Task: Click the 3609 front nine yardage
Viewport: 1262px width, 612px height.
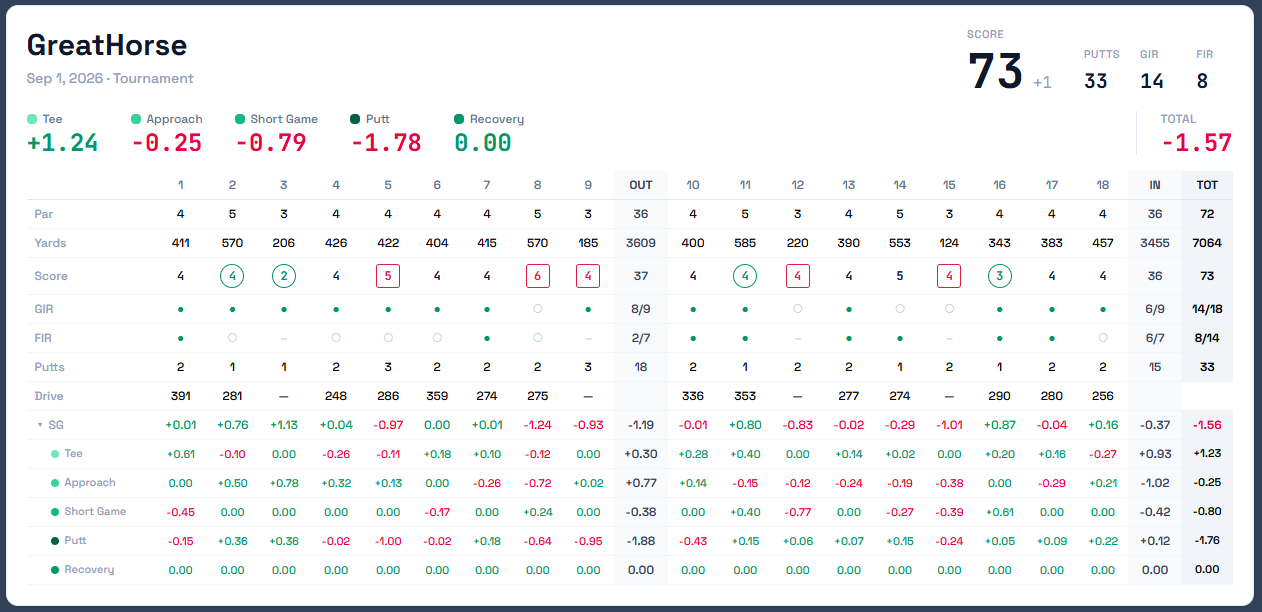Action: point(641,243)
